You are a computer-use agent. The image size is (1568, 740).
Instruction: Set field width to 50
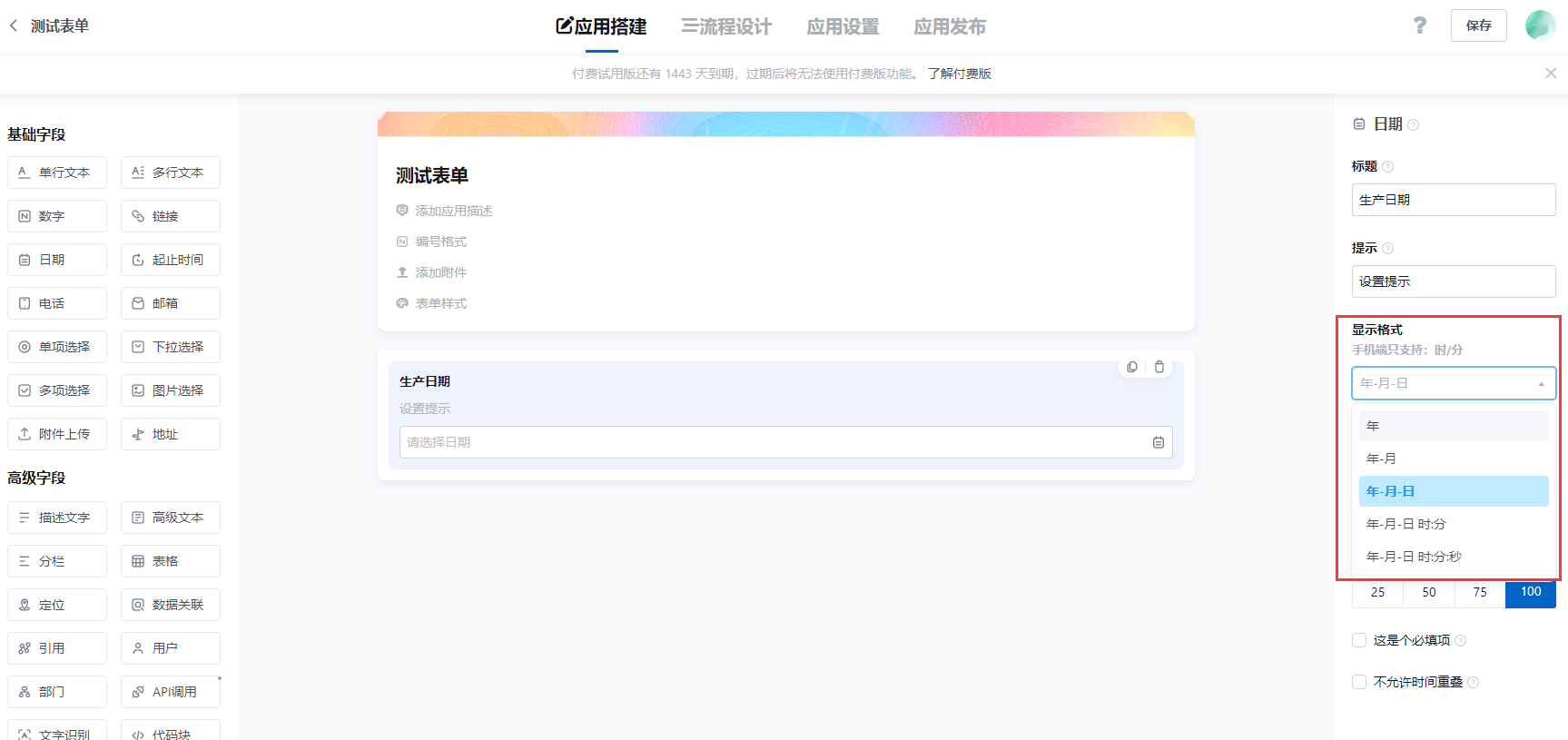point(1429,592)
